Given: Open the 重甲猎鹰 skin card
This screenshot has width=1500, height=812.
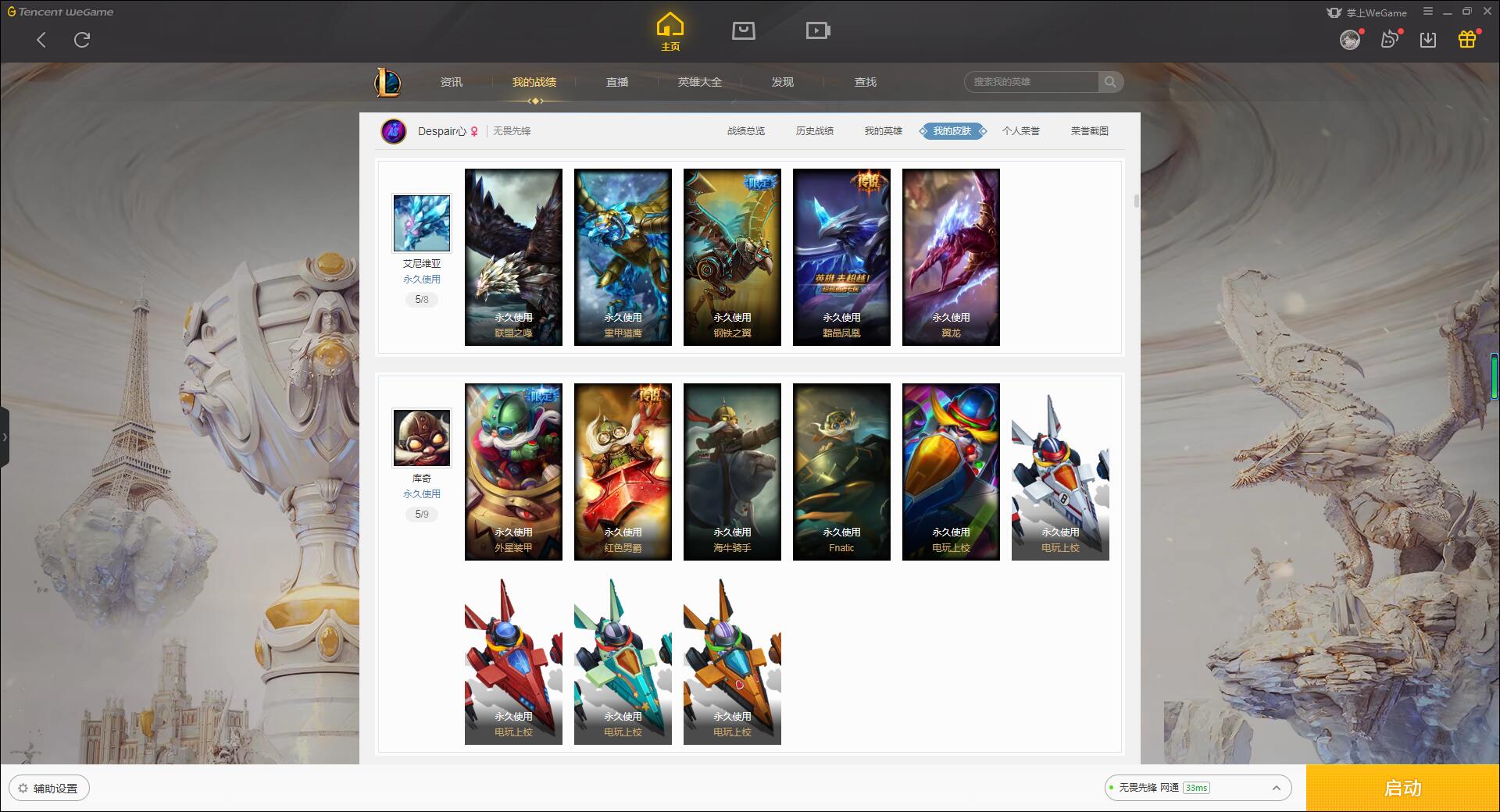Looking at the screenshot, I should [x=623, y=257].
